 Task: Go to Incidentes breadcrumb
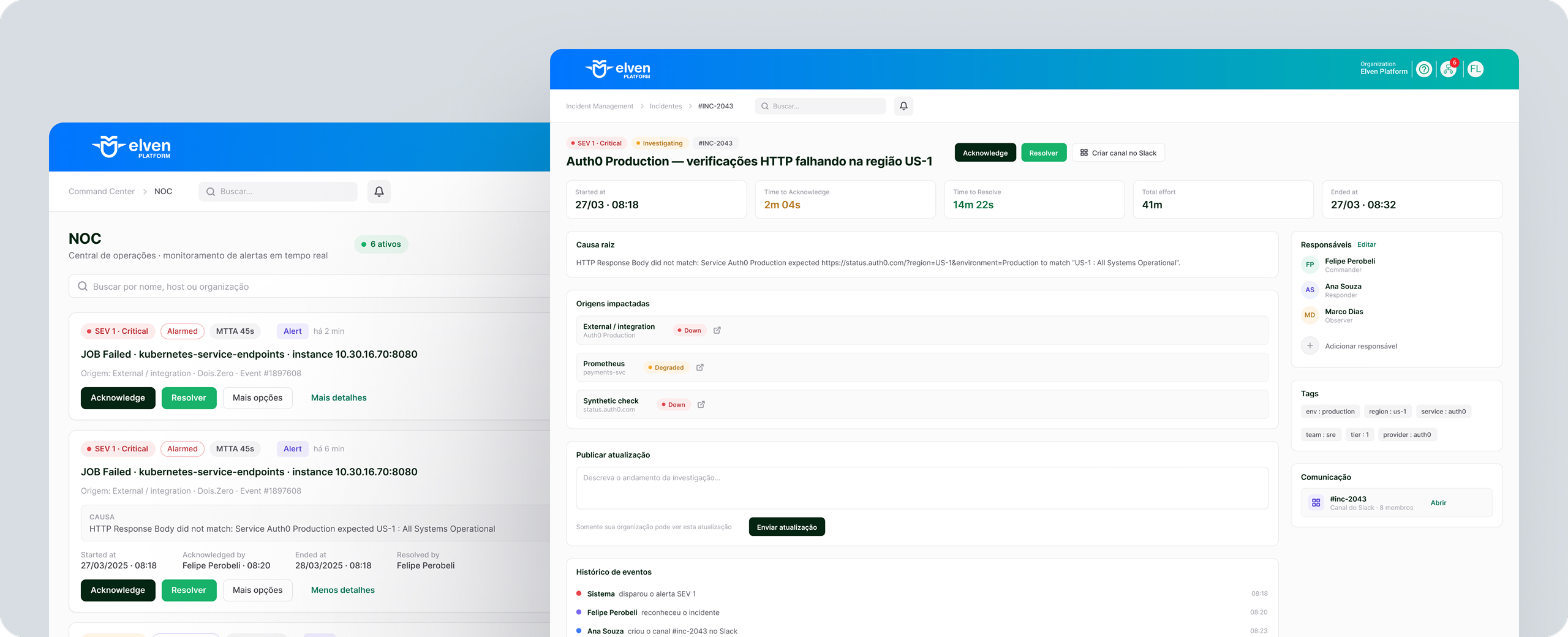(666, 106)
